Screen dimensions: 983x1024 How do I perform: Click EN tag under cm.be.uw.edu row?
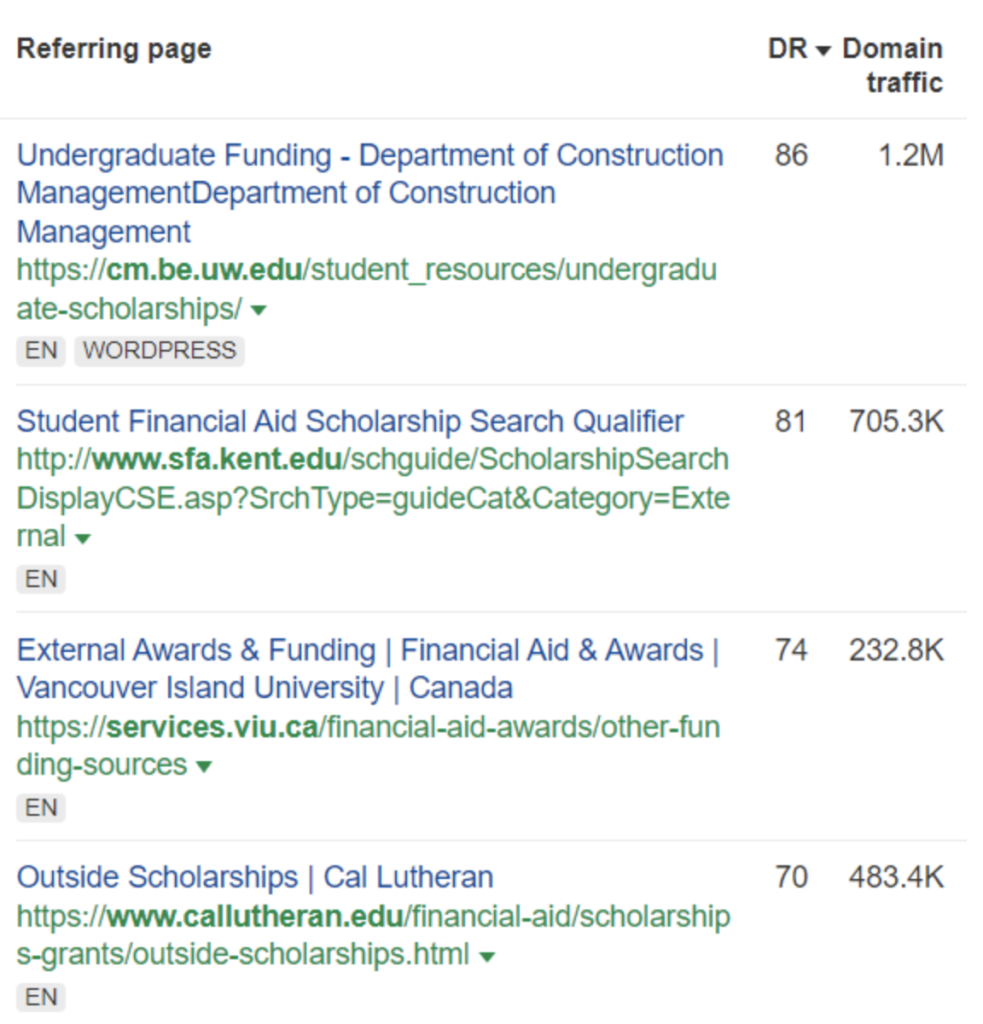[41, 351]
